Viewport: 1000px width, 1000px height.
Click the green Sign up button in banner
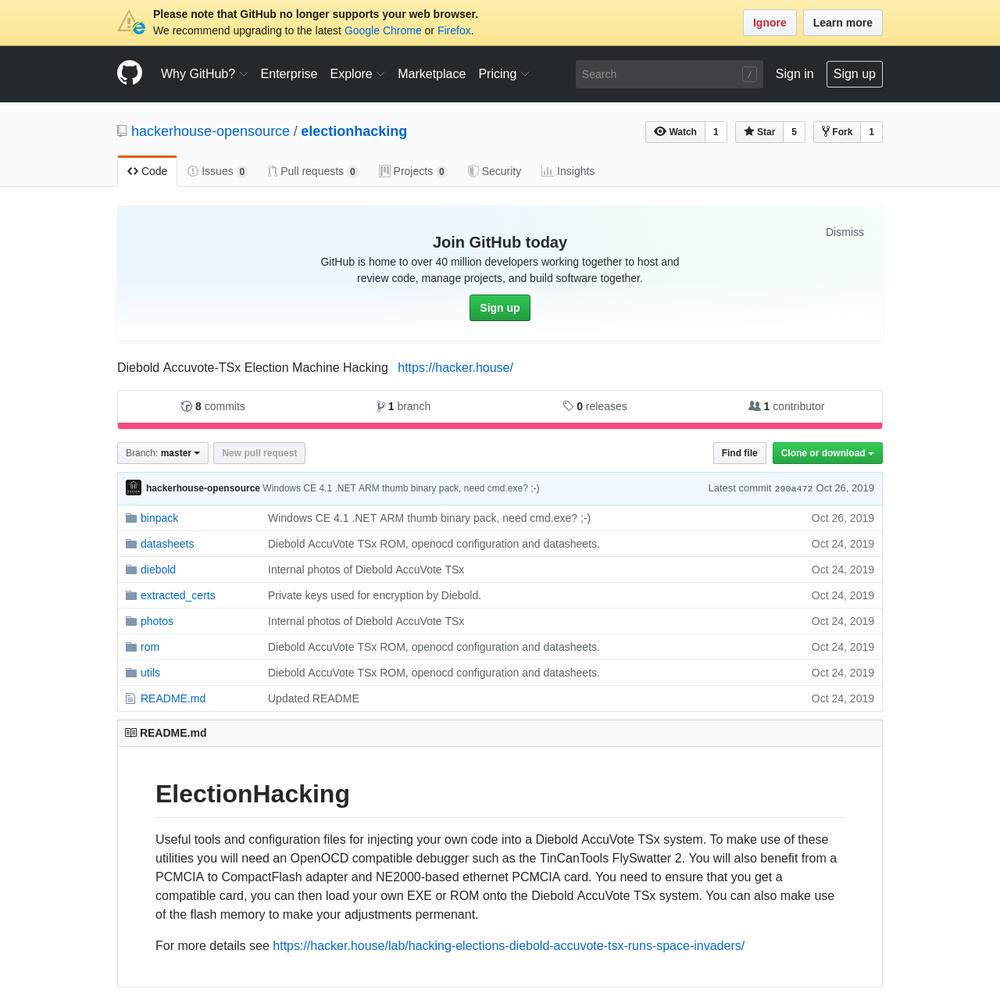click(x=499, y=308)
